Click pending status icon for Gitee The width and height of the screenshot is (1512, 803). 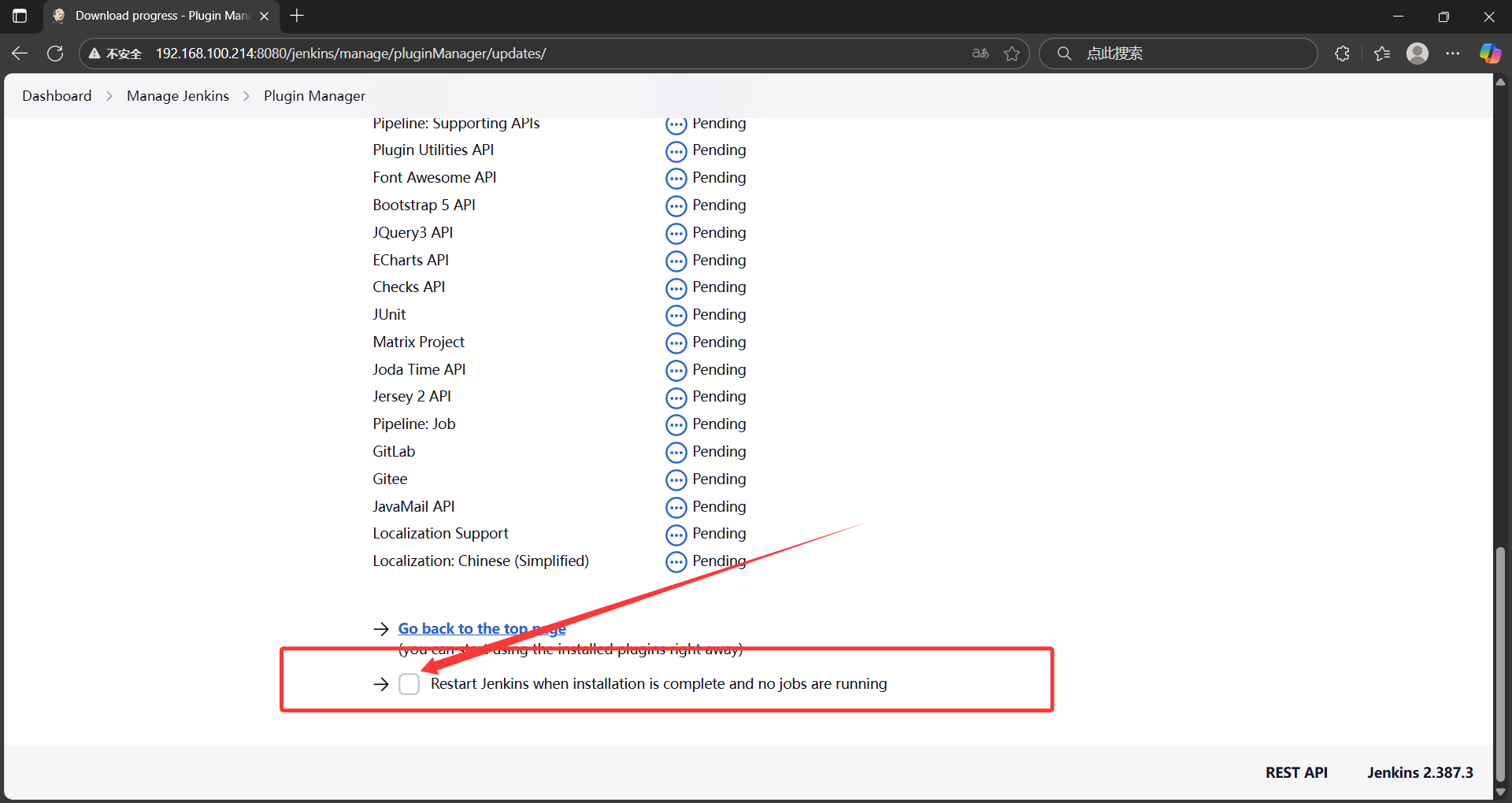tap(676, 480)
